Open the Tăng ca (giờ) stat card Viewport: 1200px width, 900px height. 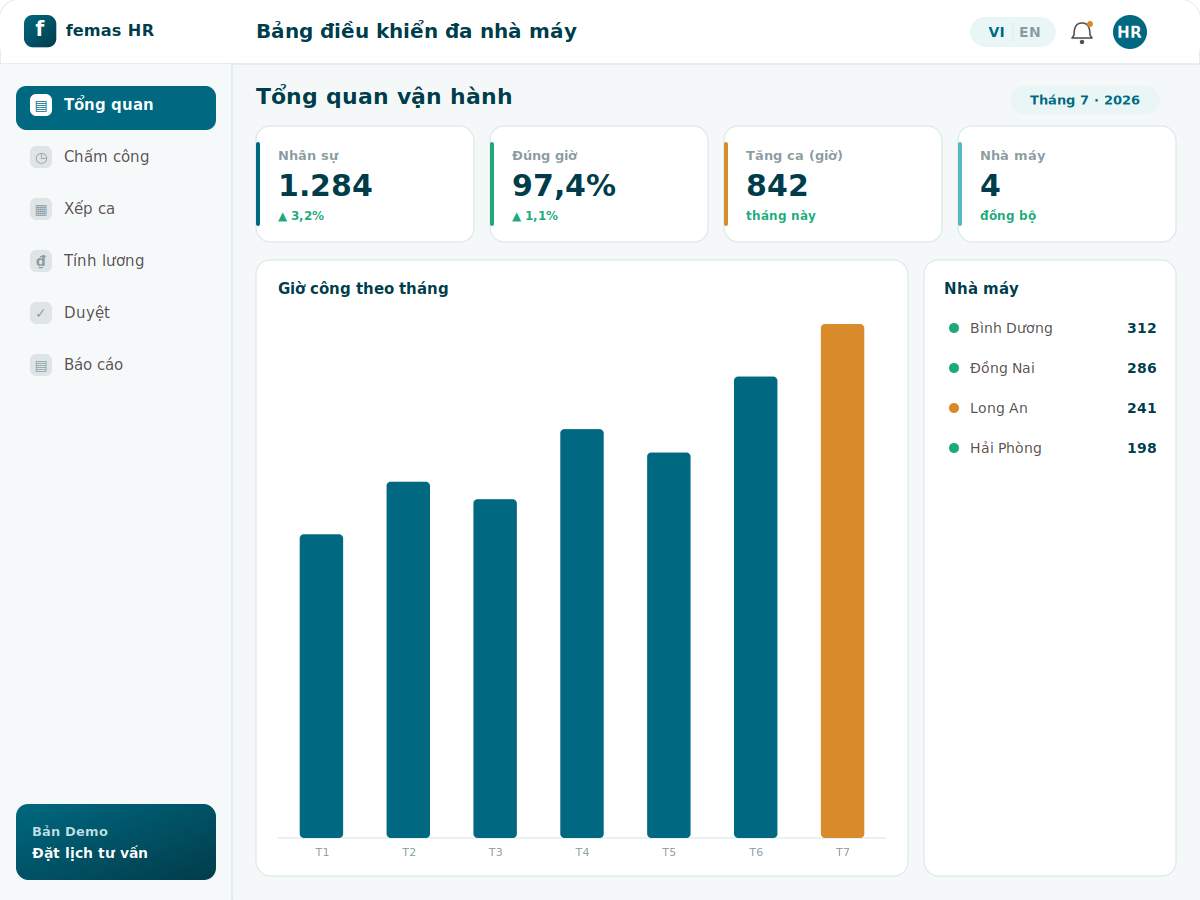[833, 184]
